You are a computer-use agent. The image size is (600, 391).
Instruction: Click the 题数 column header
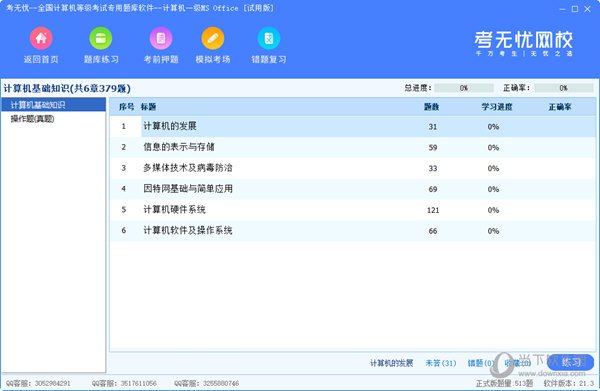pyautogui.click(x=432, y=107)
